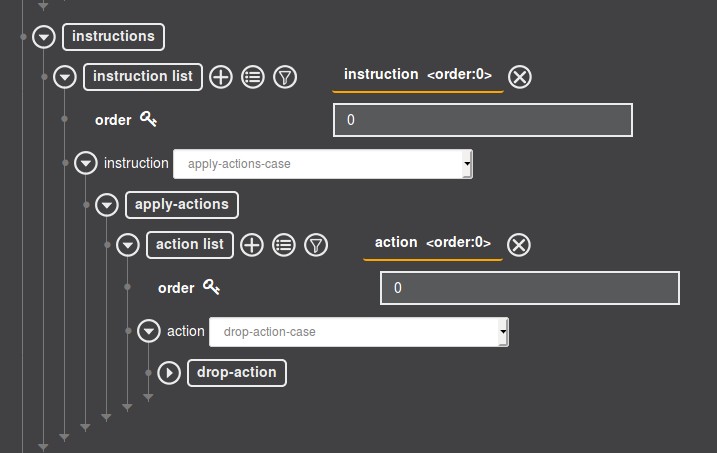Remove instruction order:0 entry

pos(519,76)
